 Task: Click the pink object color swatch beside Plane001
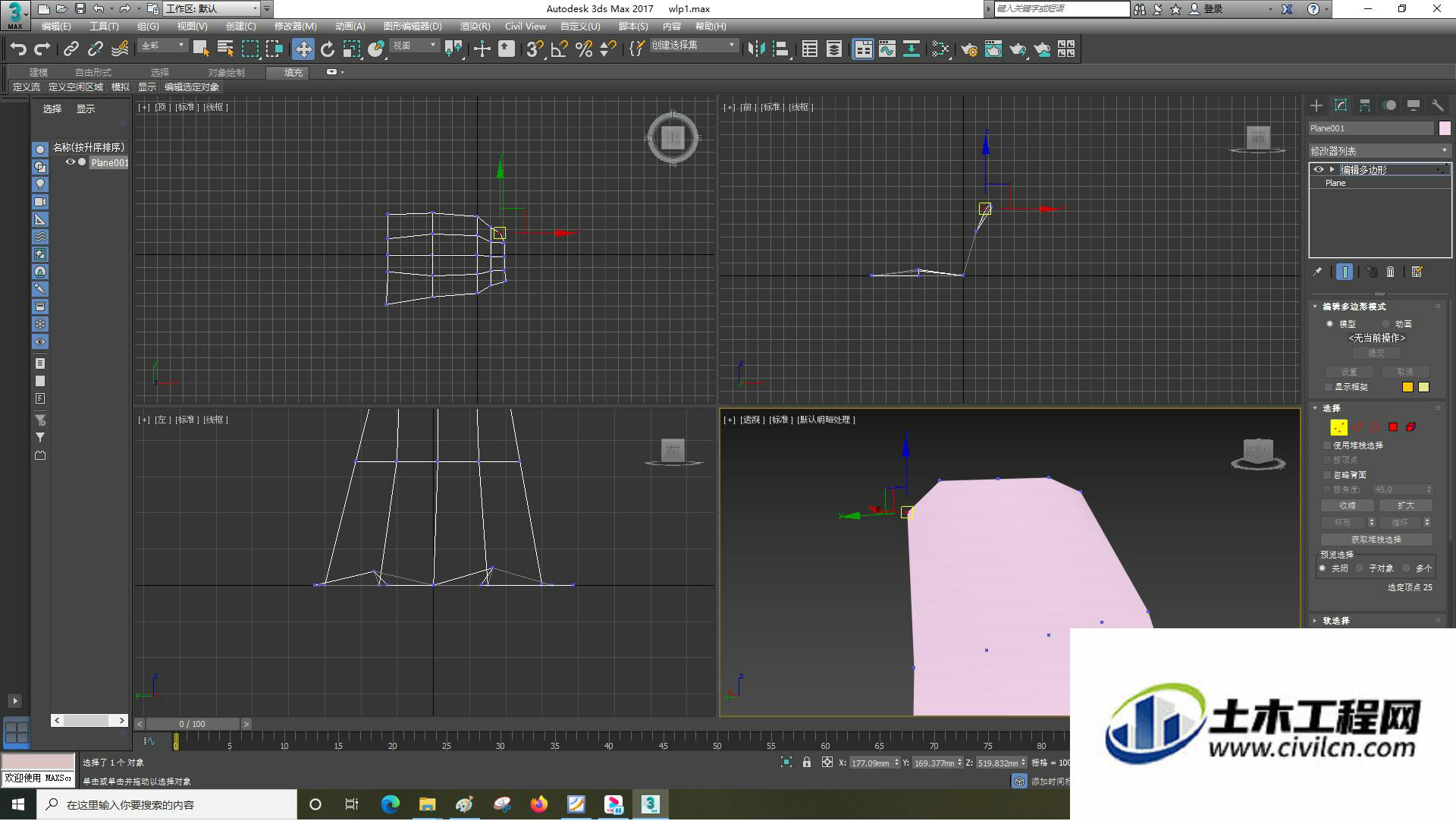click(x=1445, y=128)
